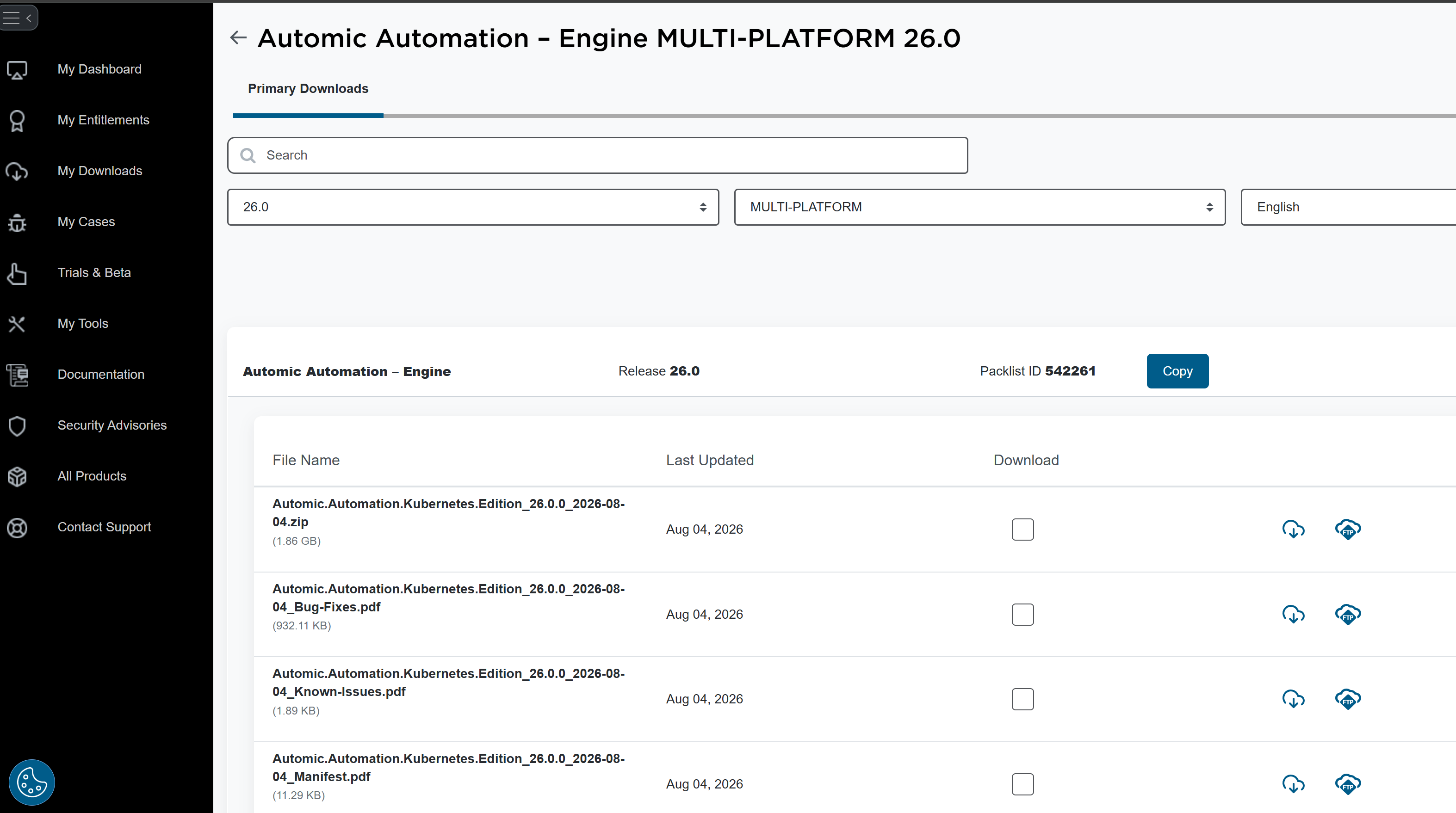
Task: Click the File Name column header
Action: (306, 461)
